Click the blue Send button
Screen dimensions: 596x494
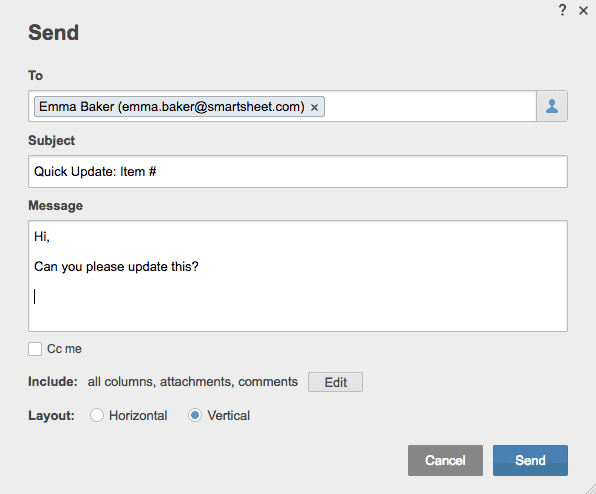(530, 460)
